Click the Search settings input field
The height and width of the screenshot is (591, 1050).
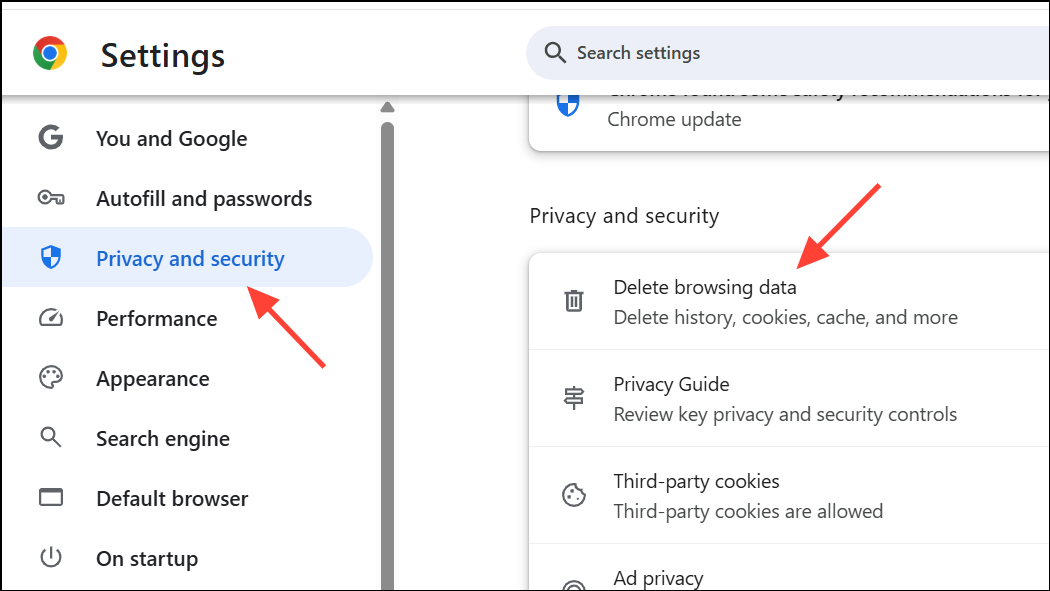[700, 52]
